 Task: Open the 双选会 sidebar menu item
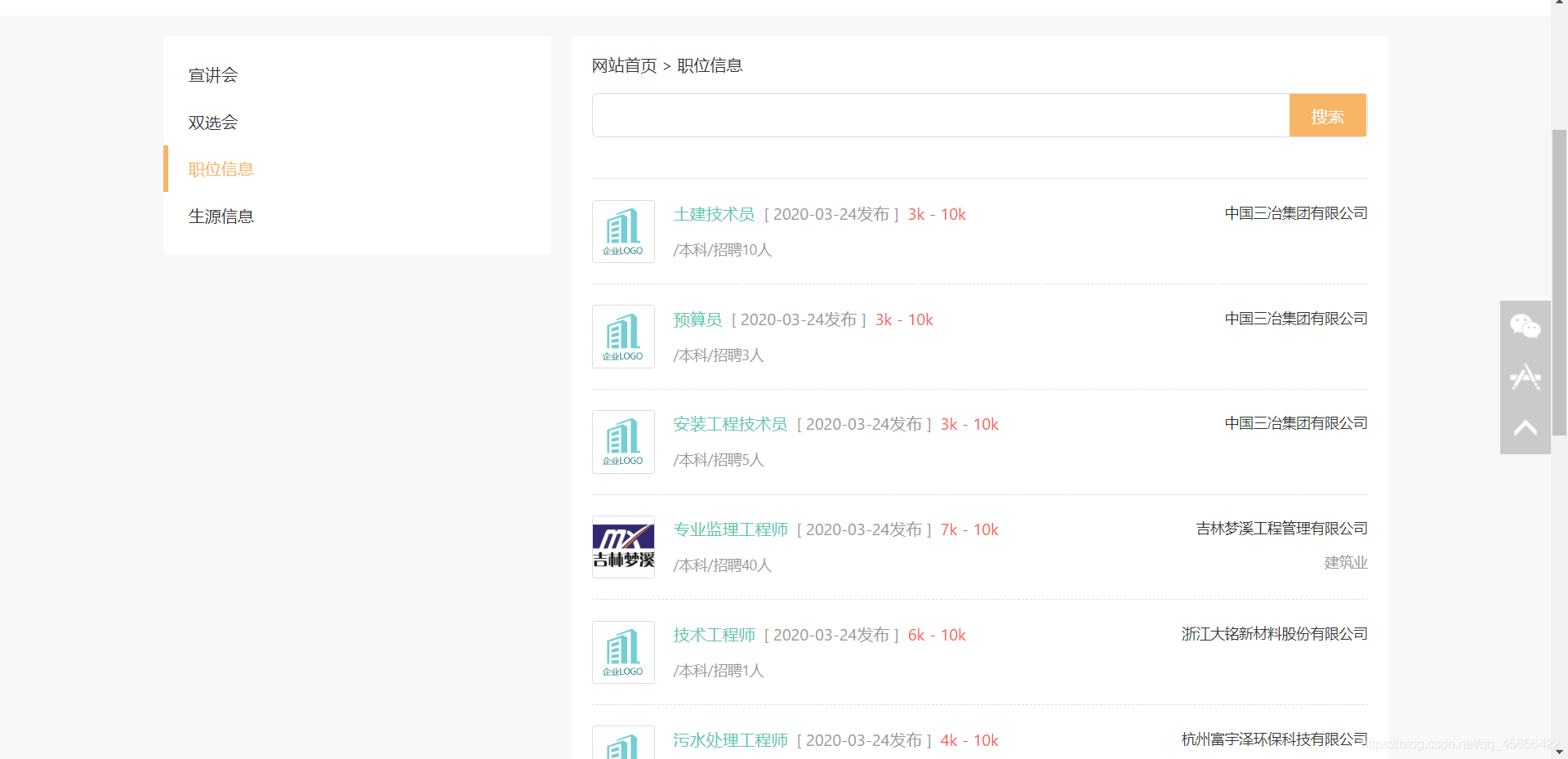tap(213, 123)
